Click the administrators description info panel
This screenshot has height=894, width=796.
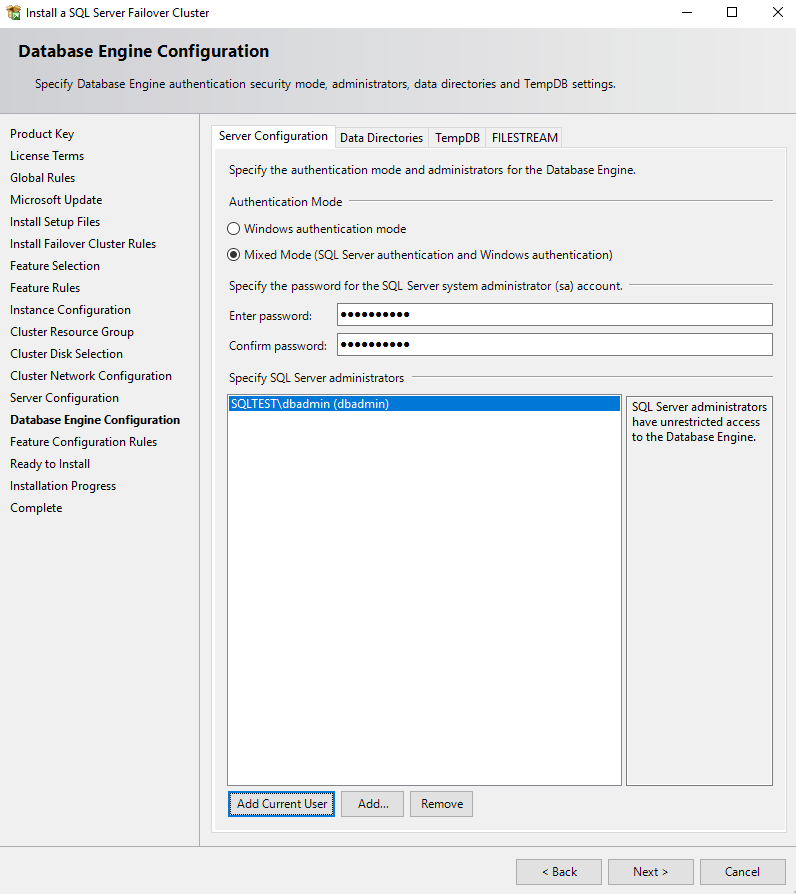coord(699,591)
